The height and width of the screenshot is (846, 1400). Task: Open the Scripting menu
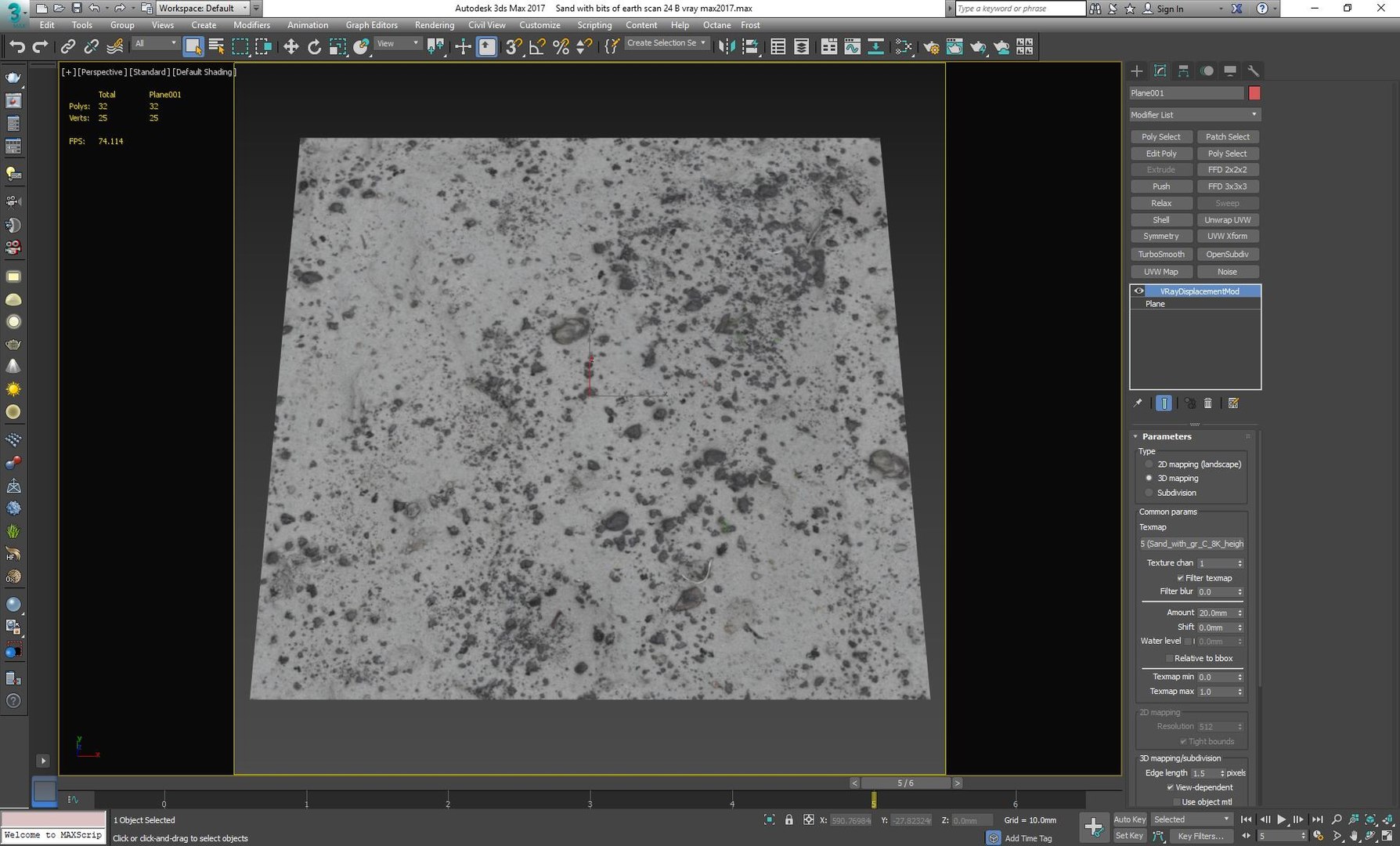tap(594, 25)
